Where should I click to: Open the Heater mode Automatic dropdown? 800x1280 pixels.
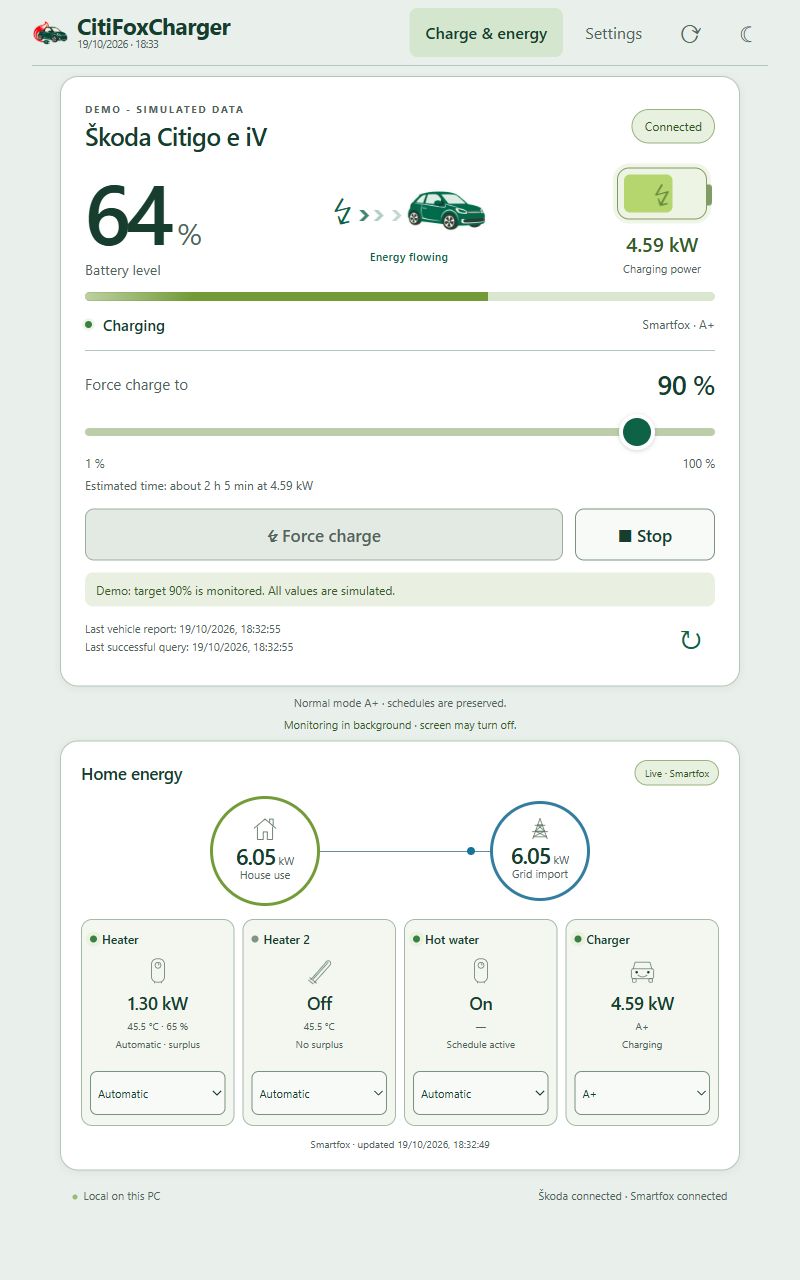click(x=158, y=1094)
